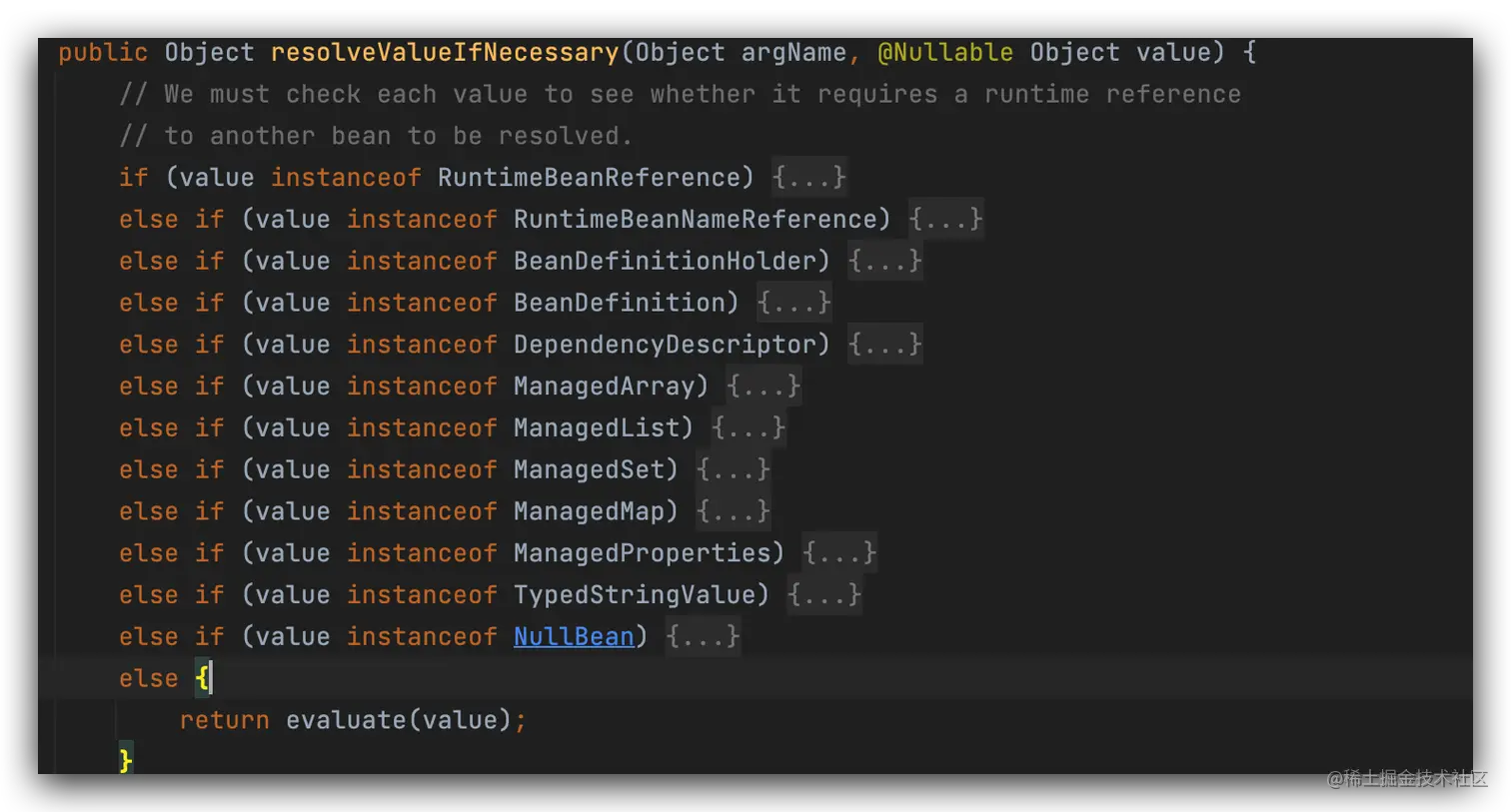Follow the NullBean class link
1511x812 pixels.
(x=574, y=637)
